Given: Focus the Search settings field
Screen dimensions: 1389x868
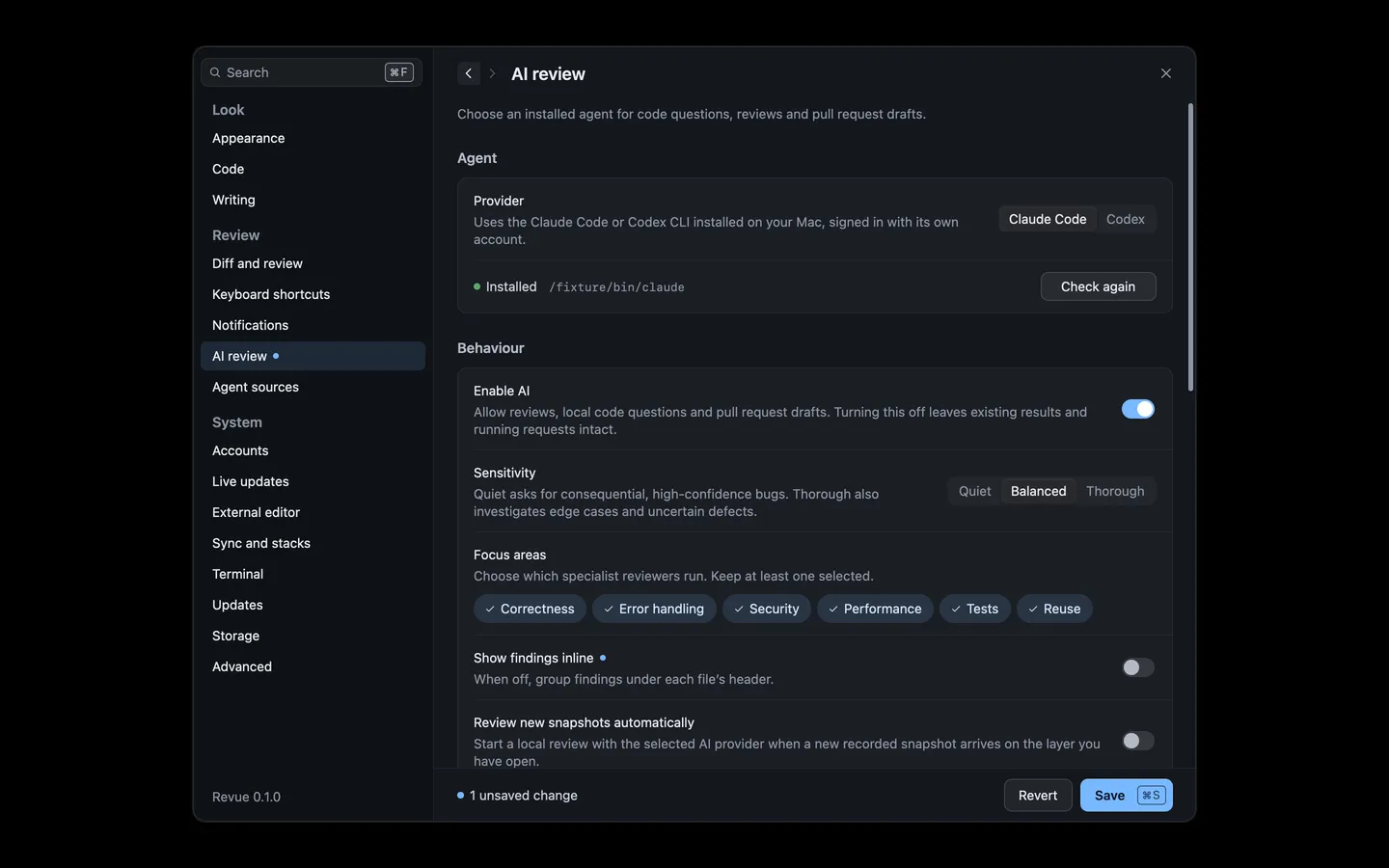Looking at the screenshot, I should click(x=312, y=72).
